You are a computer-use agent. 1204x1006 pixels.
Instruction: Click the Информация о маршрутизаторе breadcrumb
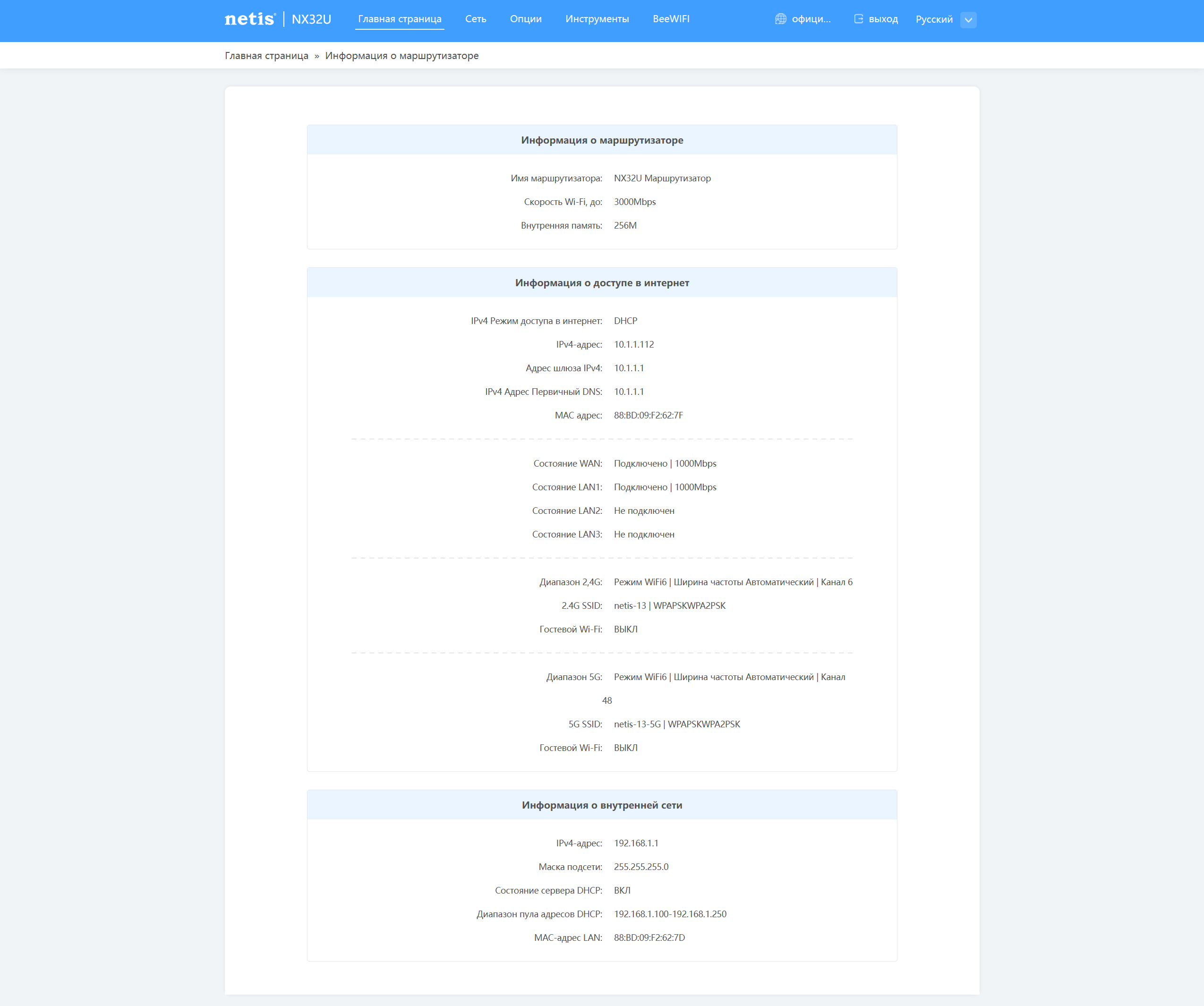point(401,56)
